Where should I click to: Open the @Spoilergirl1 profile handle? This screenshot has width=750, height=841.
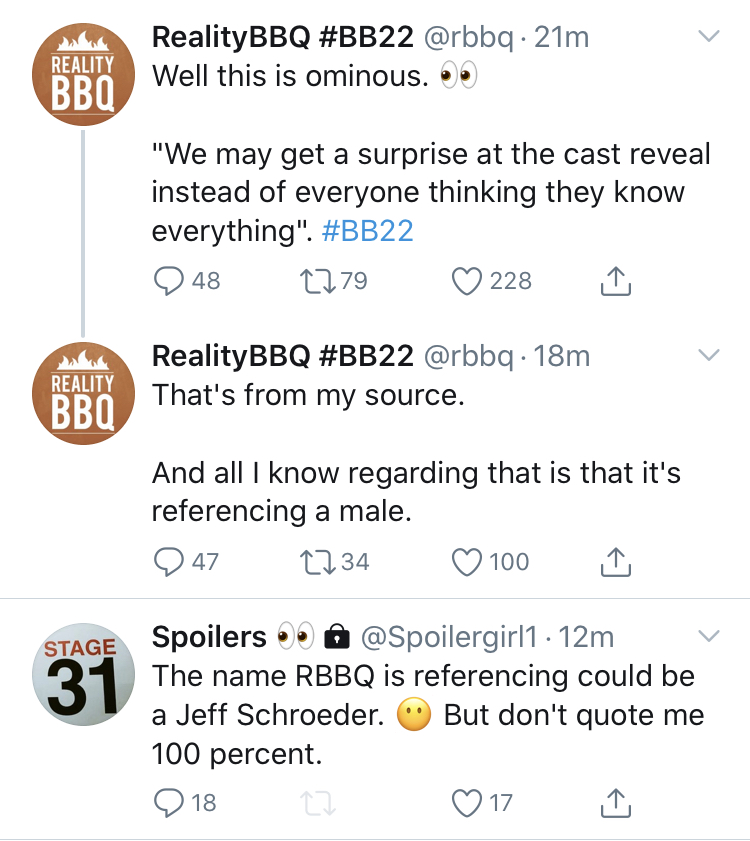[x=449, y=637]
